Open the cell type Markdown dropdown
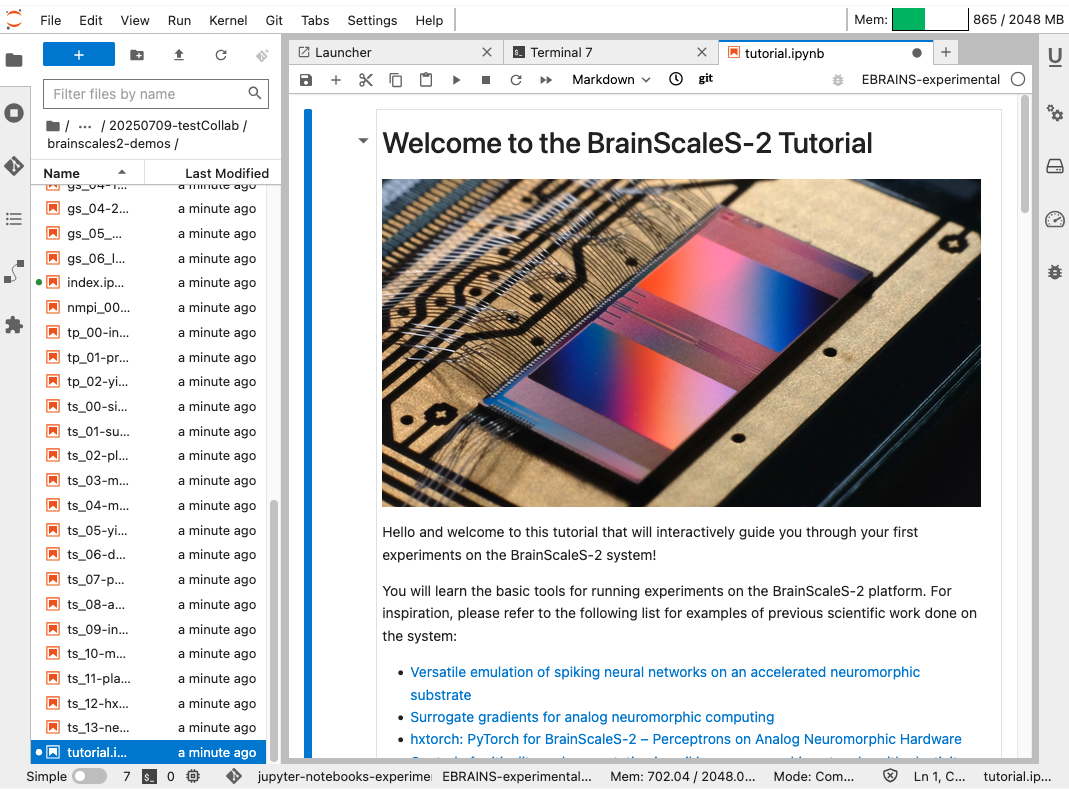This screenshot has width=1069, height=790. (x=611, y=80)
